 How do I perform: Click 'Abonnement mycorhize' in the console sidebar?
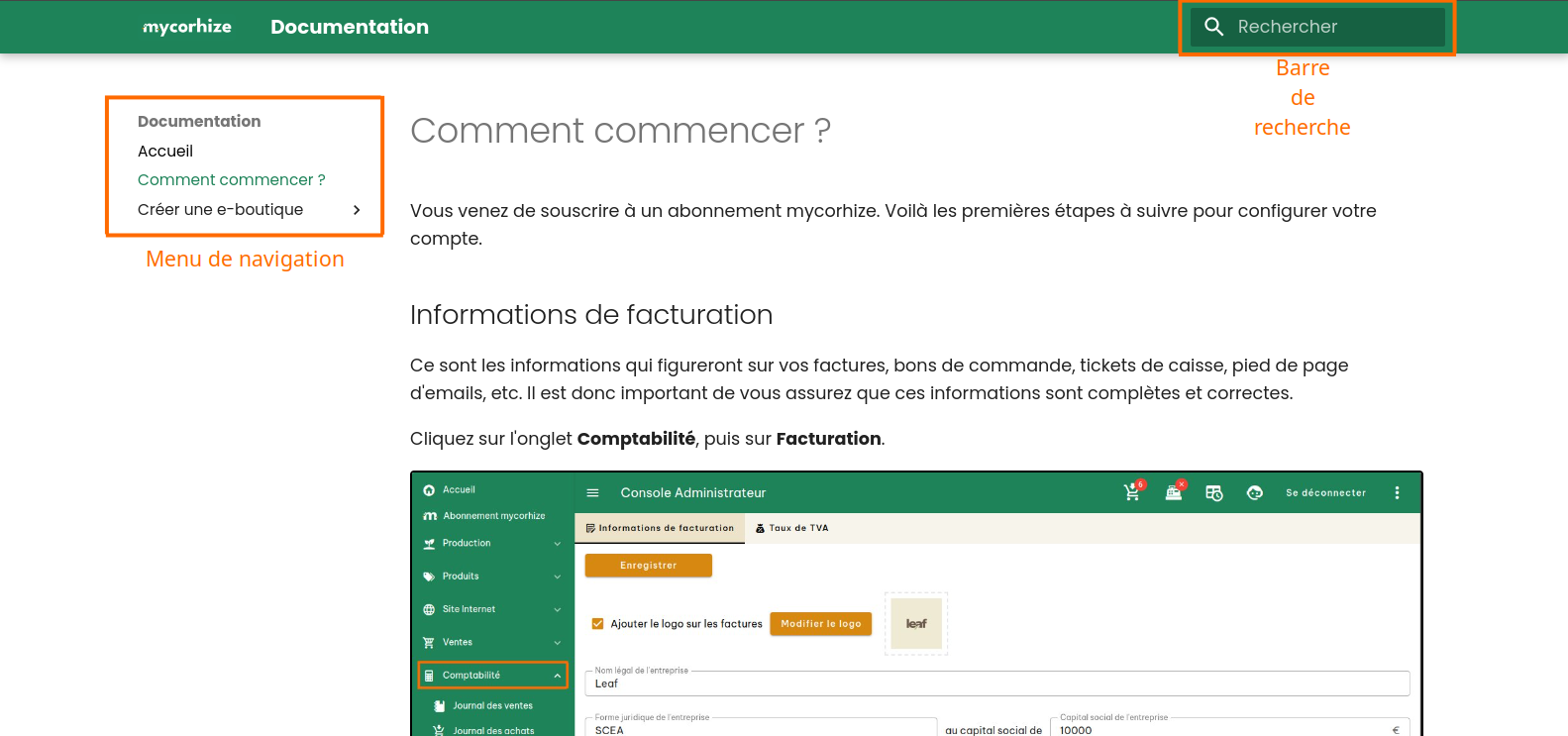pos(493,516)
